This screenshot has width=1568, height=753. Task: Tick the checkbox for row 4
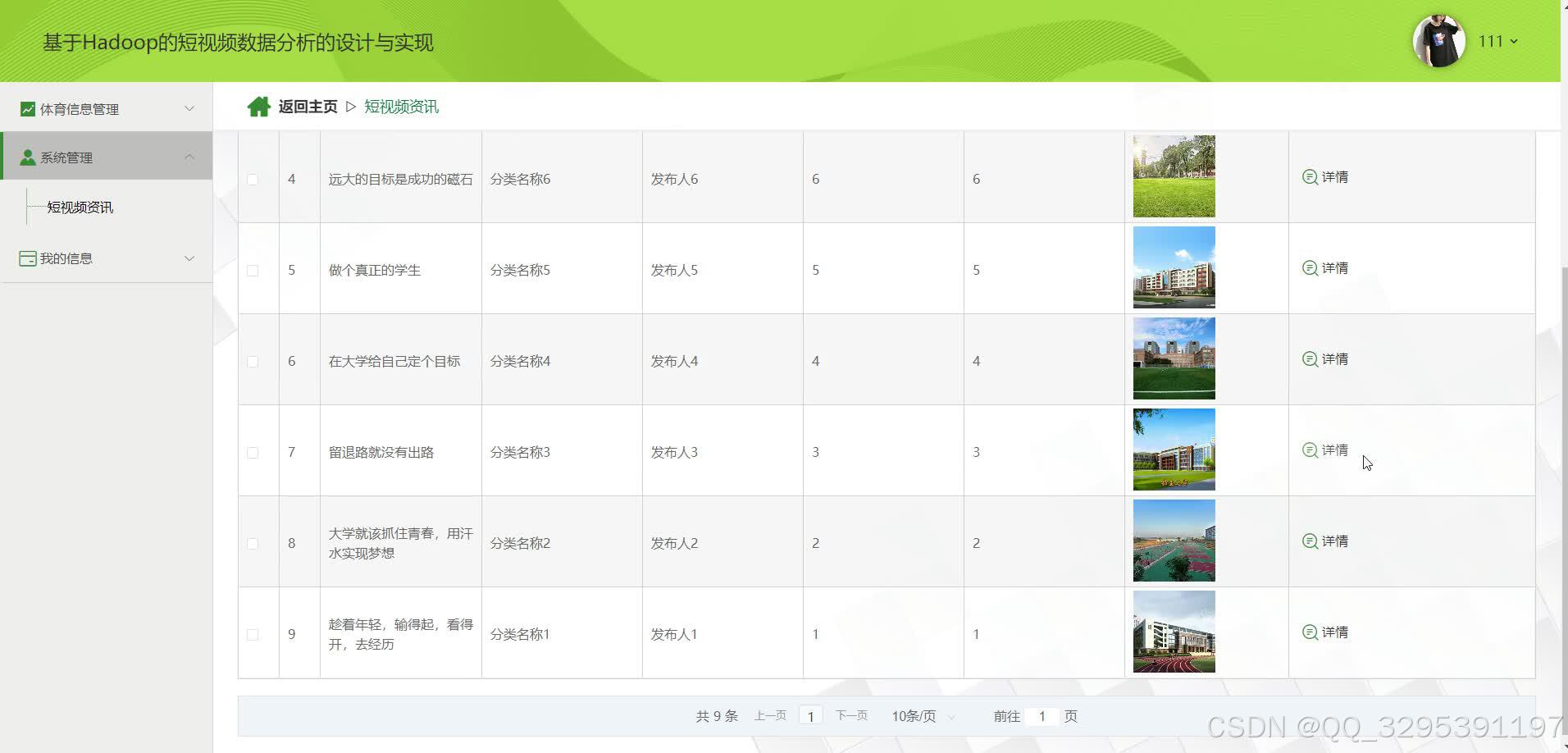tap(253, 180)
